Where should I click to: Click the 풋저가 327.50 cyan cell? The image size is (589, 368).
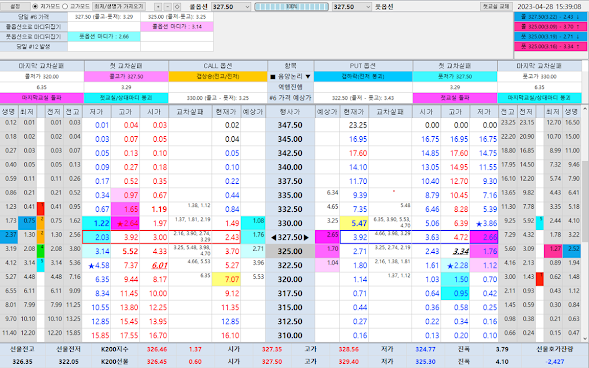[455, 77]
